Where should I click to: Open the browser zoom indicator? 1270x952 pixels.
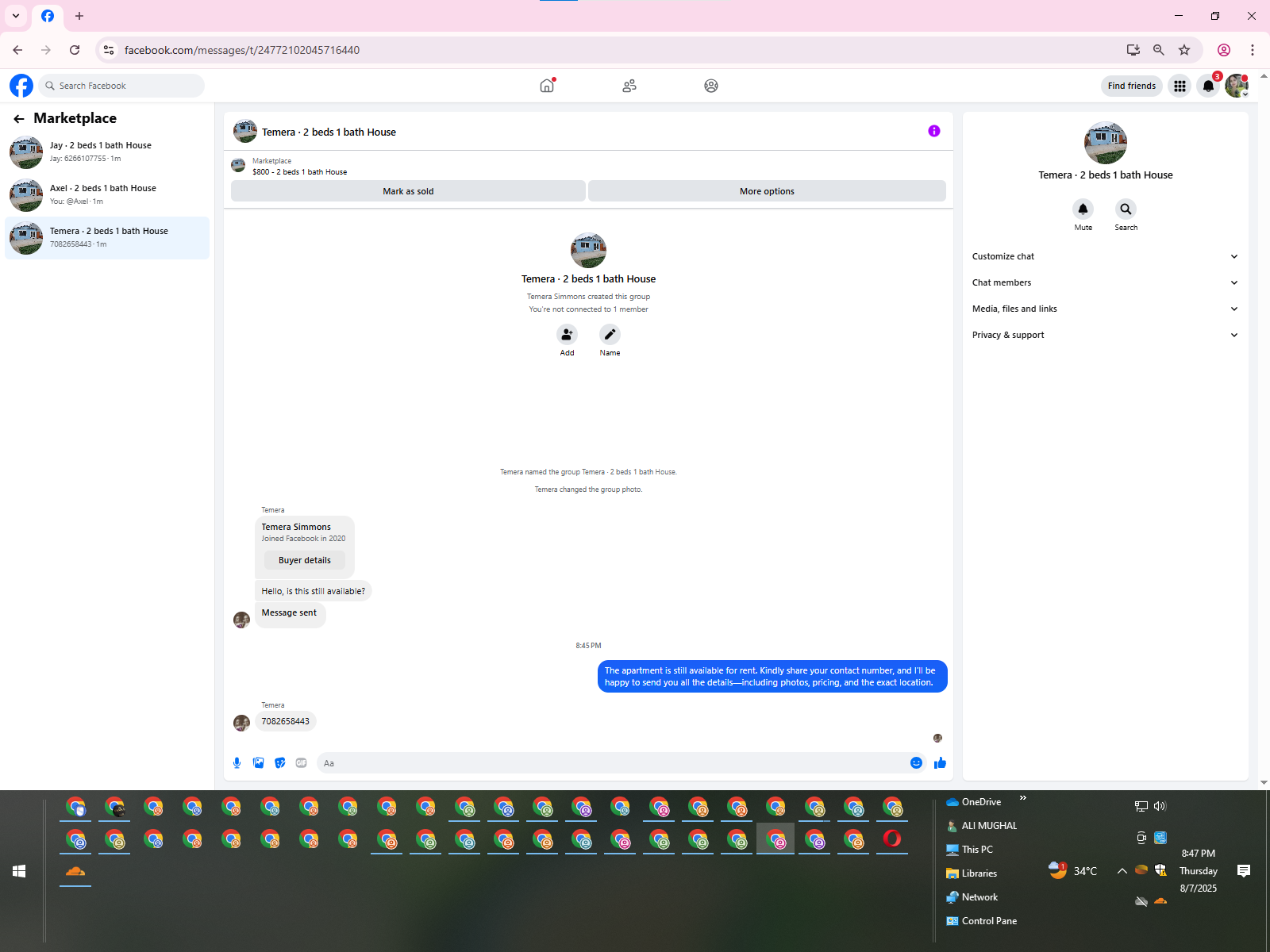point(1159,50)
